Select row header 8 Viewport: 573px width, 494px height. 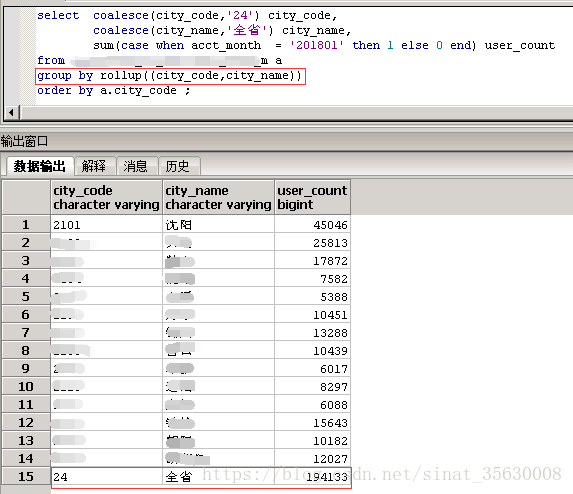[26, 350]
